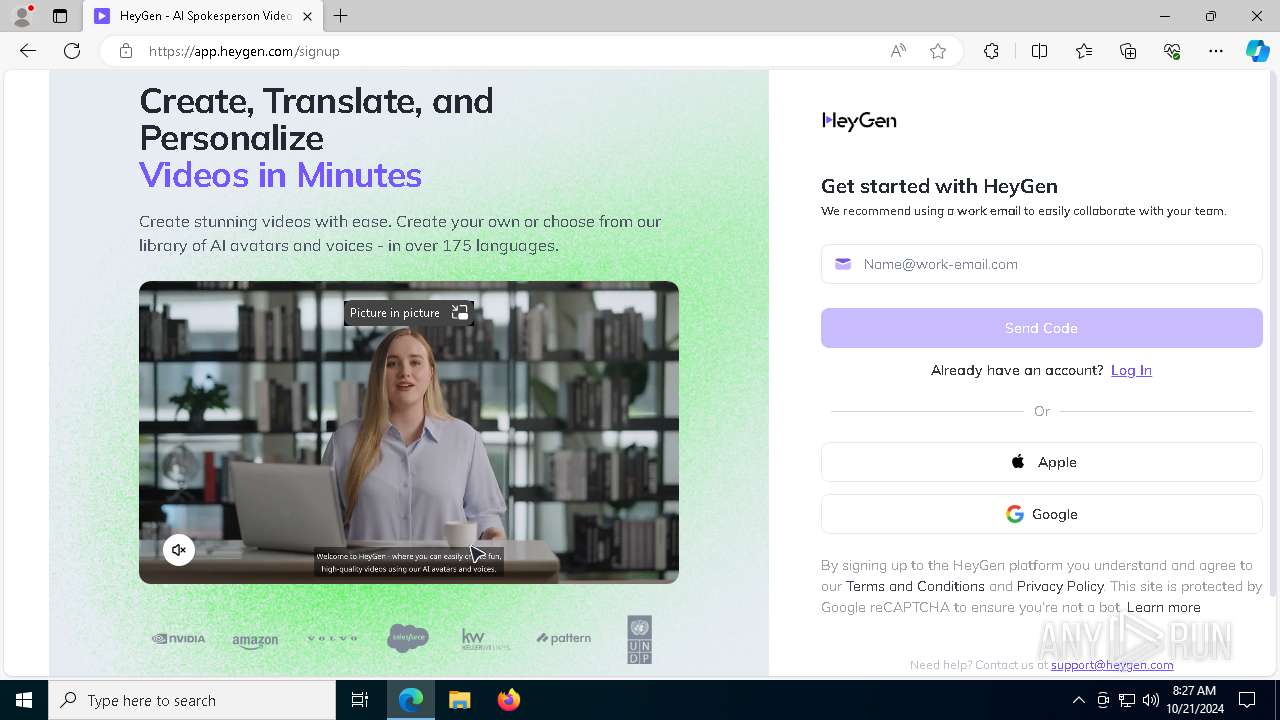Unmute the promo video
The height and width of the screenshot is (720, 1280).
tap(179, 550)
